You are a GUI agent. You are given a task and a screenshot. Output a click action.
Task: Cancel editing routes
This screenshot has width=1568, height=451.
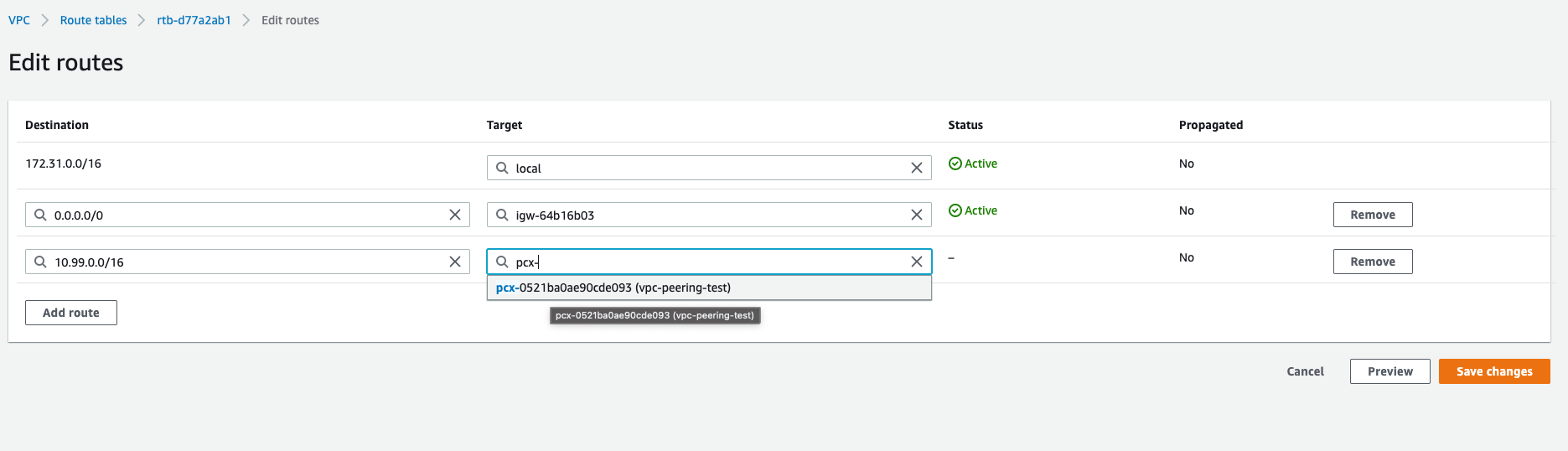pyautogui.click(x=1305, y=371)
